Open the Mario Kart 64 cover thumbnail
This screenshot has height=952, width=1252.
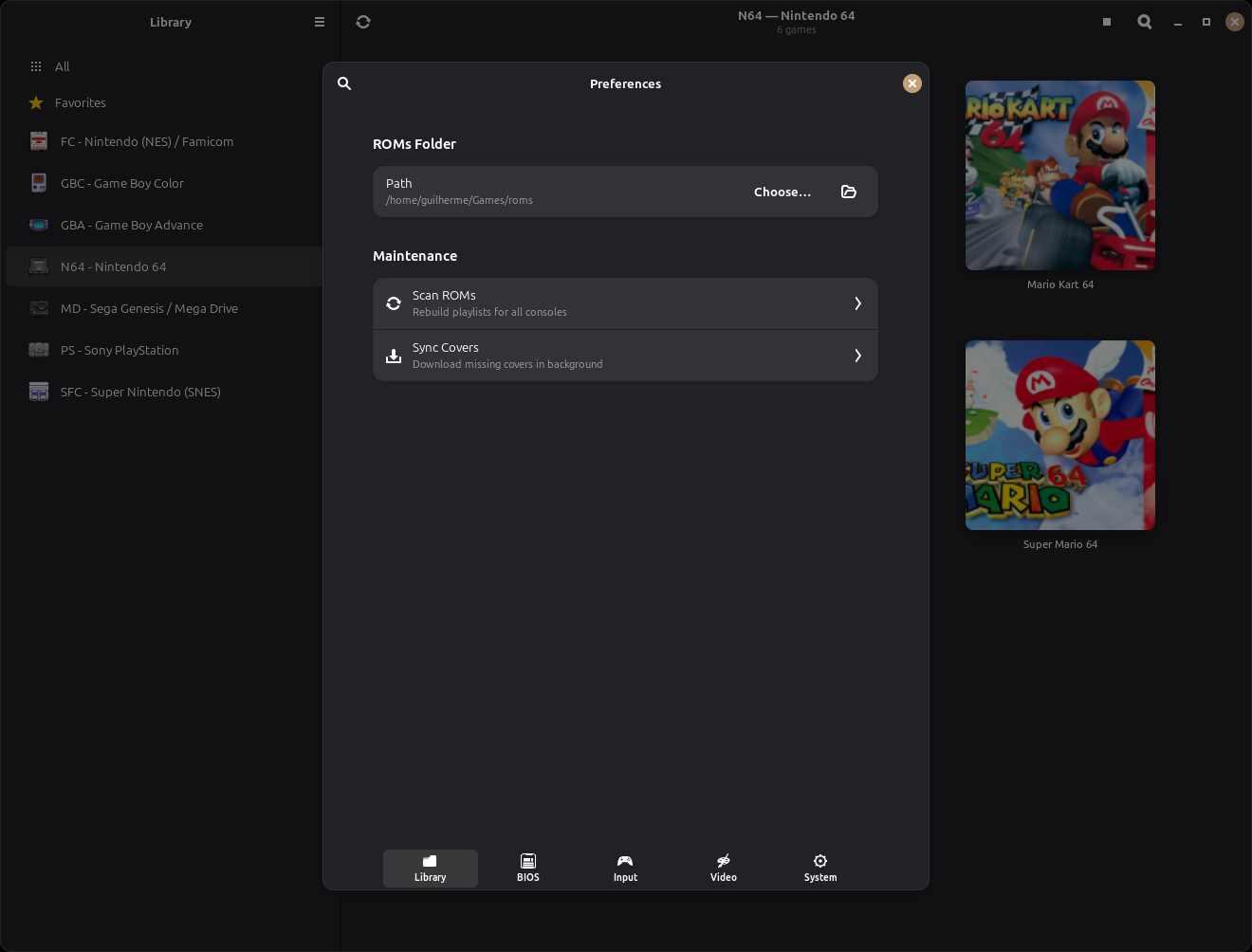tap(1060, 175)
